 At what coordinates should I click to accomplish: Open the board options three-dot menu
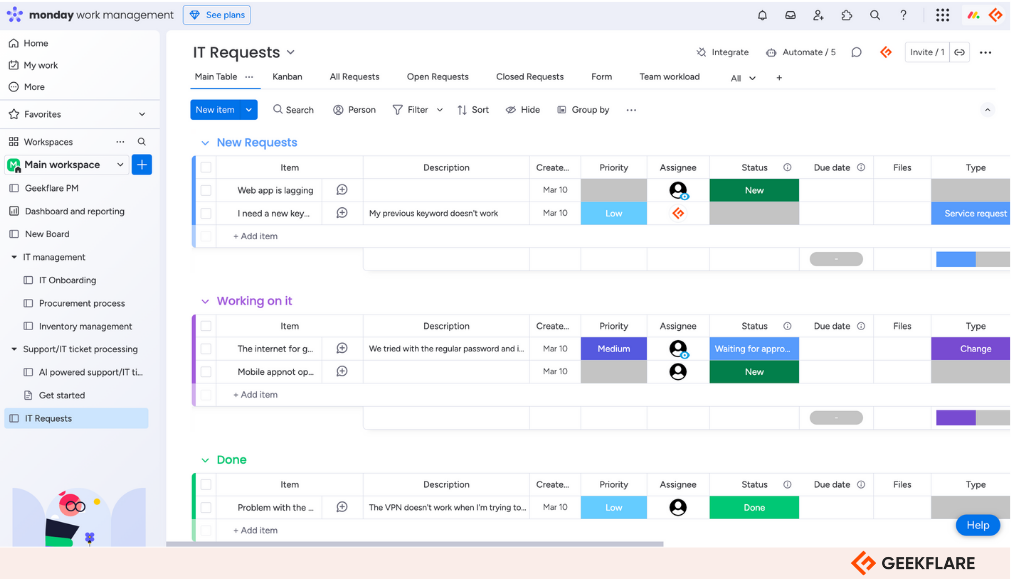(x=985, y=52)
